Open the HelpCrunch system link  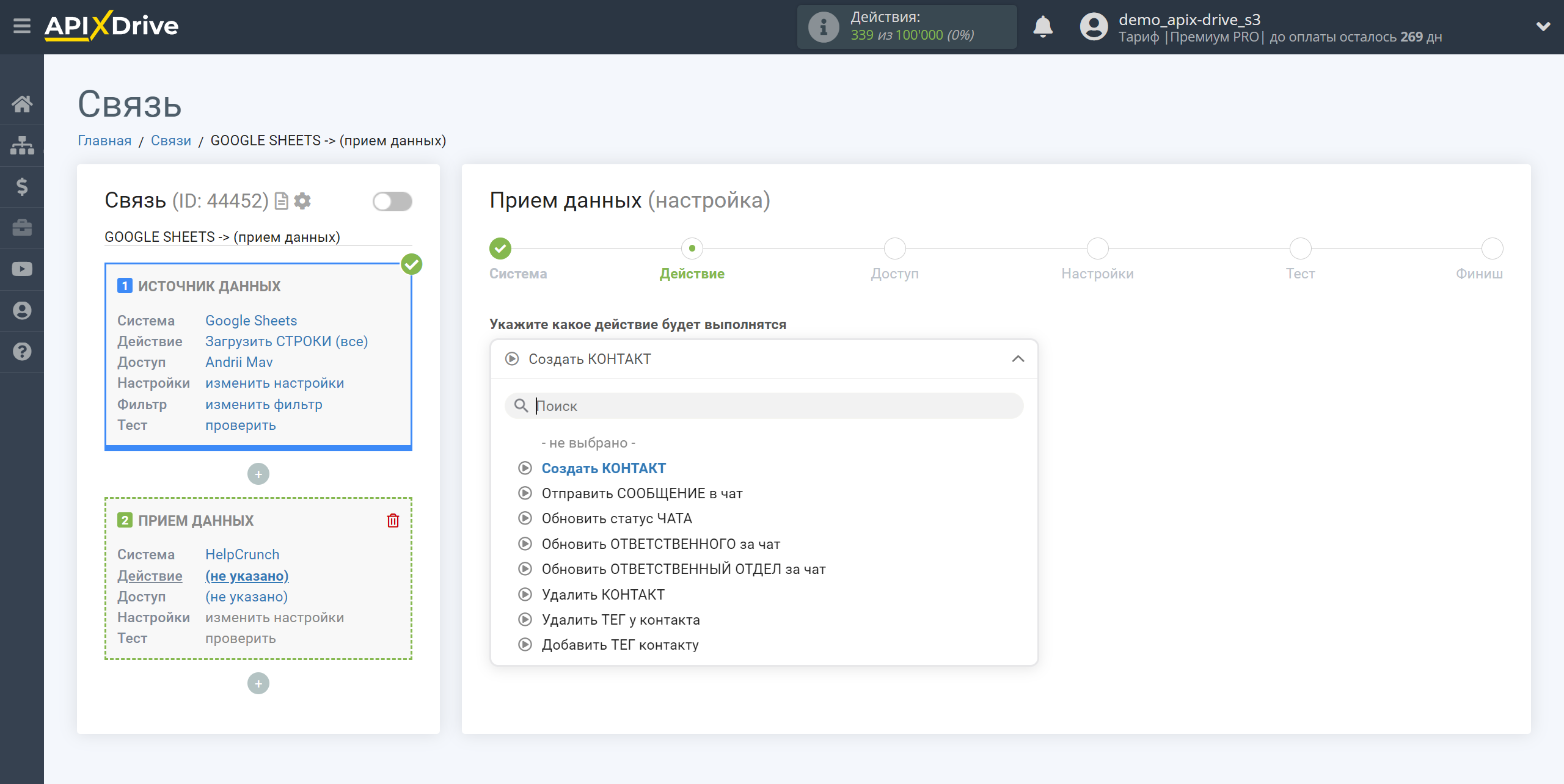tap(243, 554)
